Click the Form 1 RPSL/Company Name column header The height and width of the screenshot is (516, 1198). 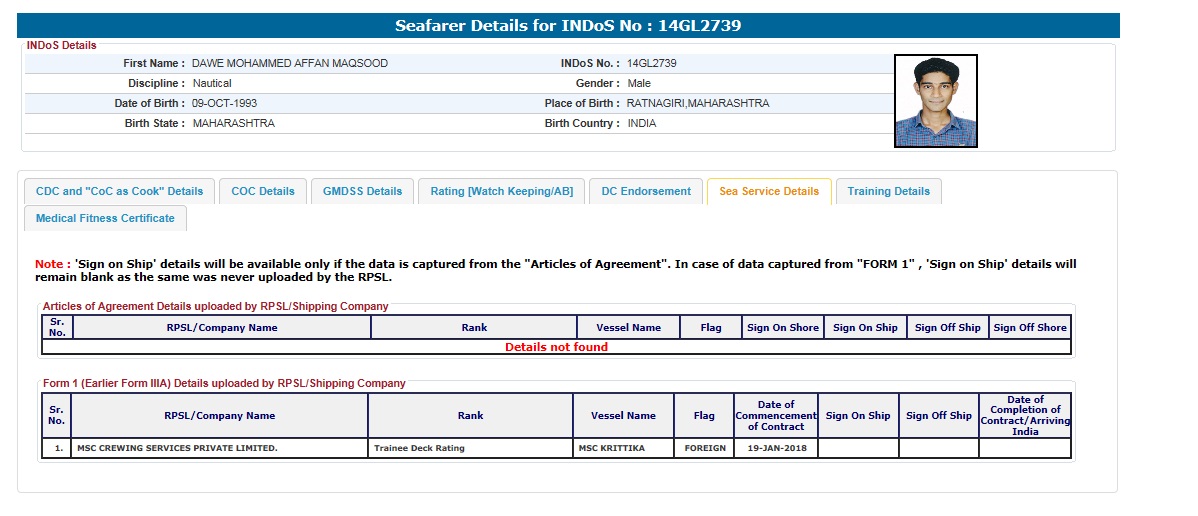point(219,415)
